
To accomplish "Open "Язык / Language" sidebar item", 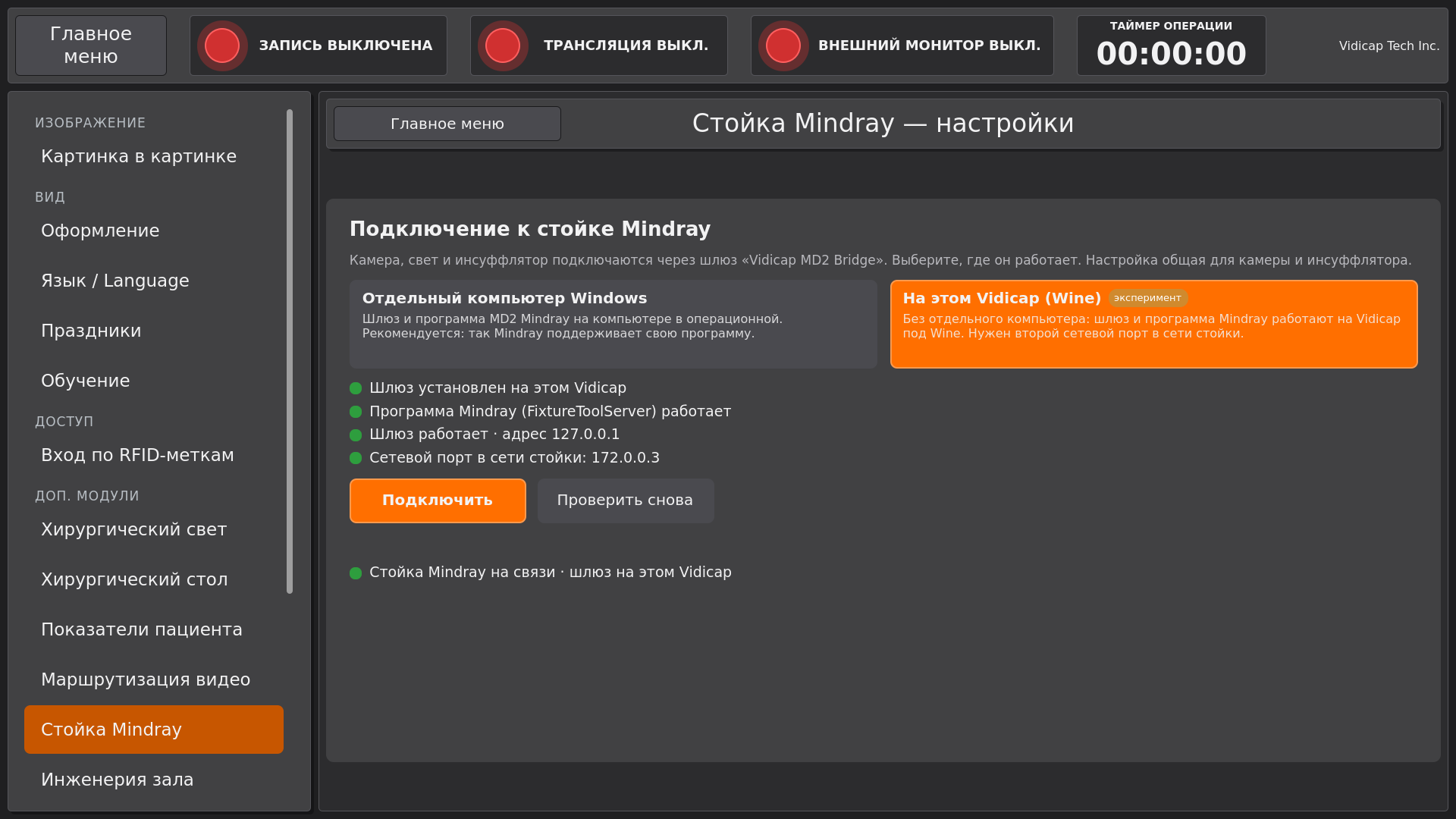I will point(154,281).
